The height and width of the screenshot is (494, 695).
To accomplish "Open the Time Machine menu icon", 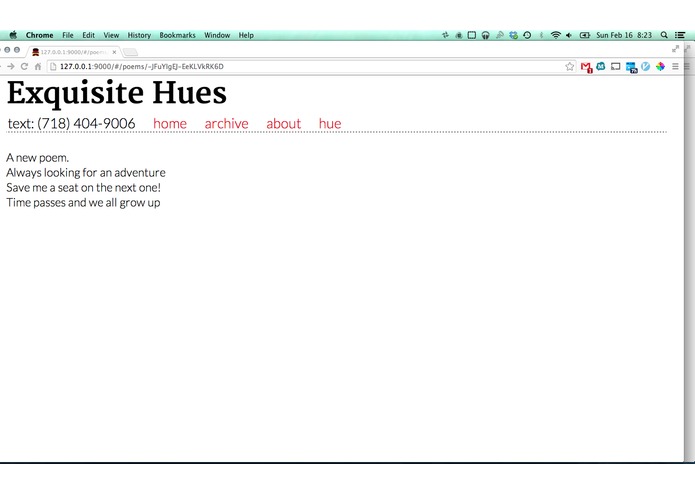I will pyautogui.click(x=527, y=35).
